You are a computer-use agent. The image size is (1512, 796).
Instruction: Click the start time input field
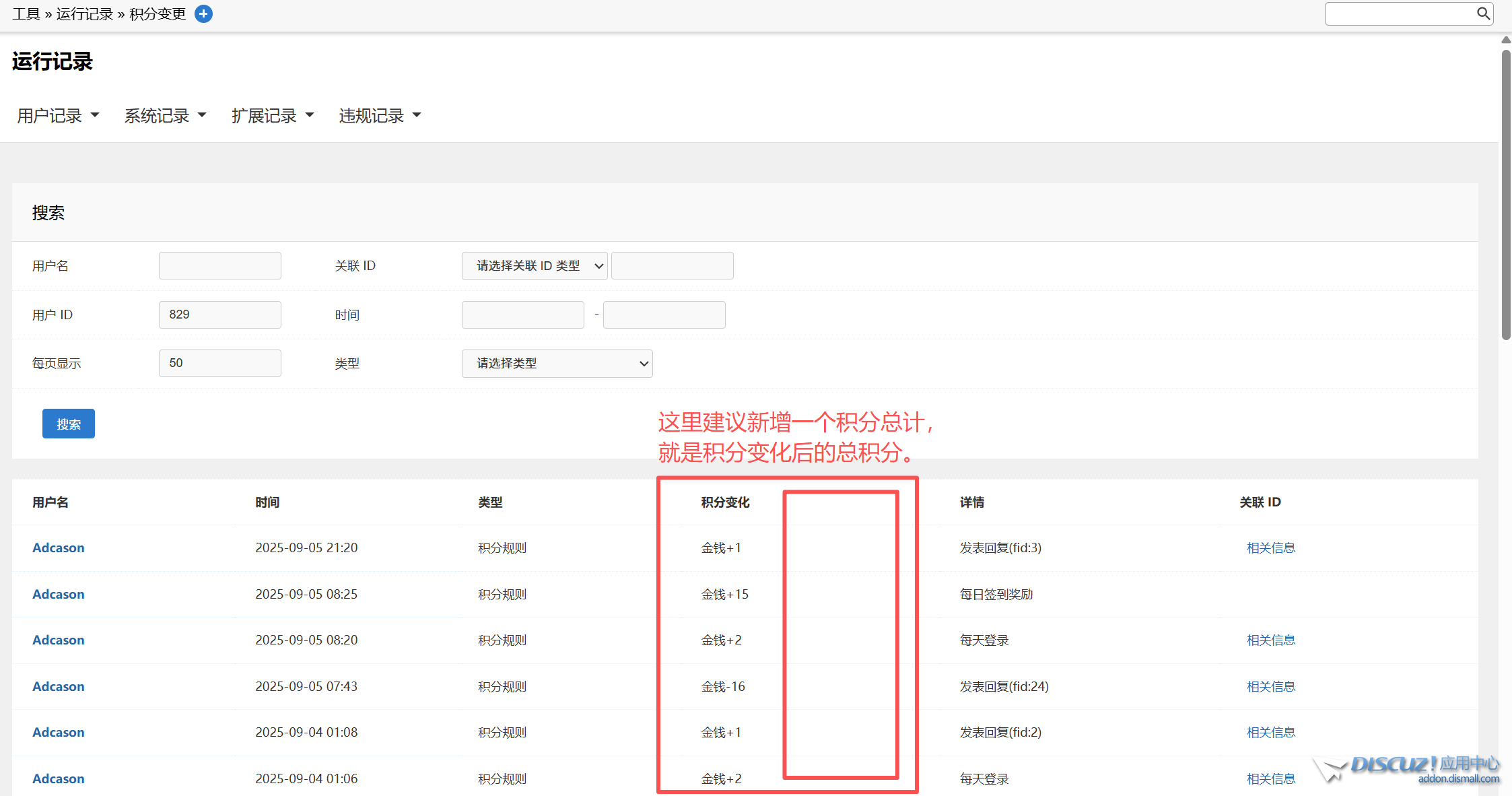(x=523, y=314)
